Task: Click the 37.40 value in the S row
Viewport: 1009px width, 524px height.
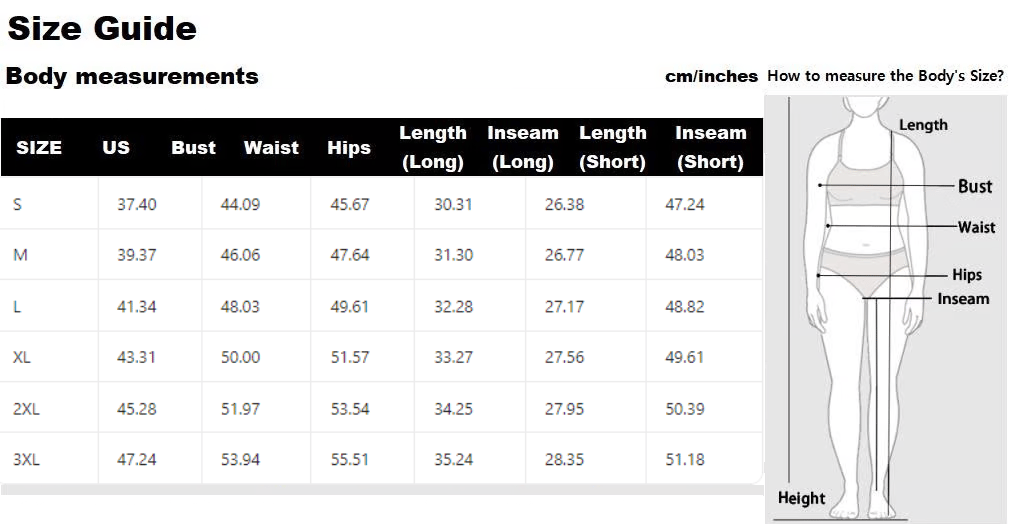Action: (x=137, y=204)
